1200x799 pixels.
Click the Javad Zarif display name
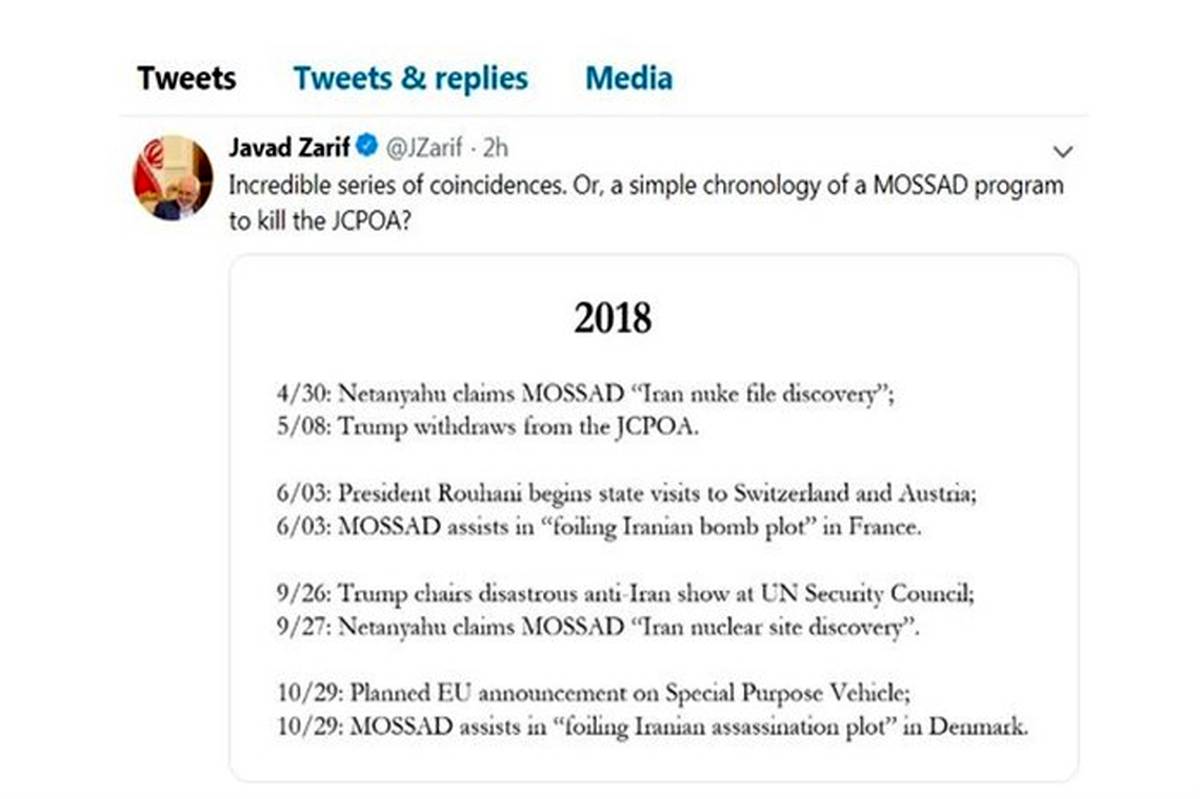point(290,148)
